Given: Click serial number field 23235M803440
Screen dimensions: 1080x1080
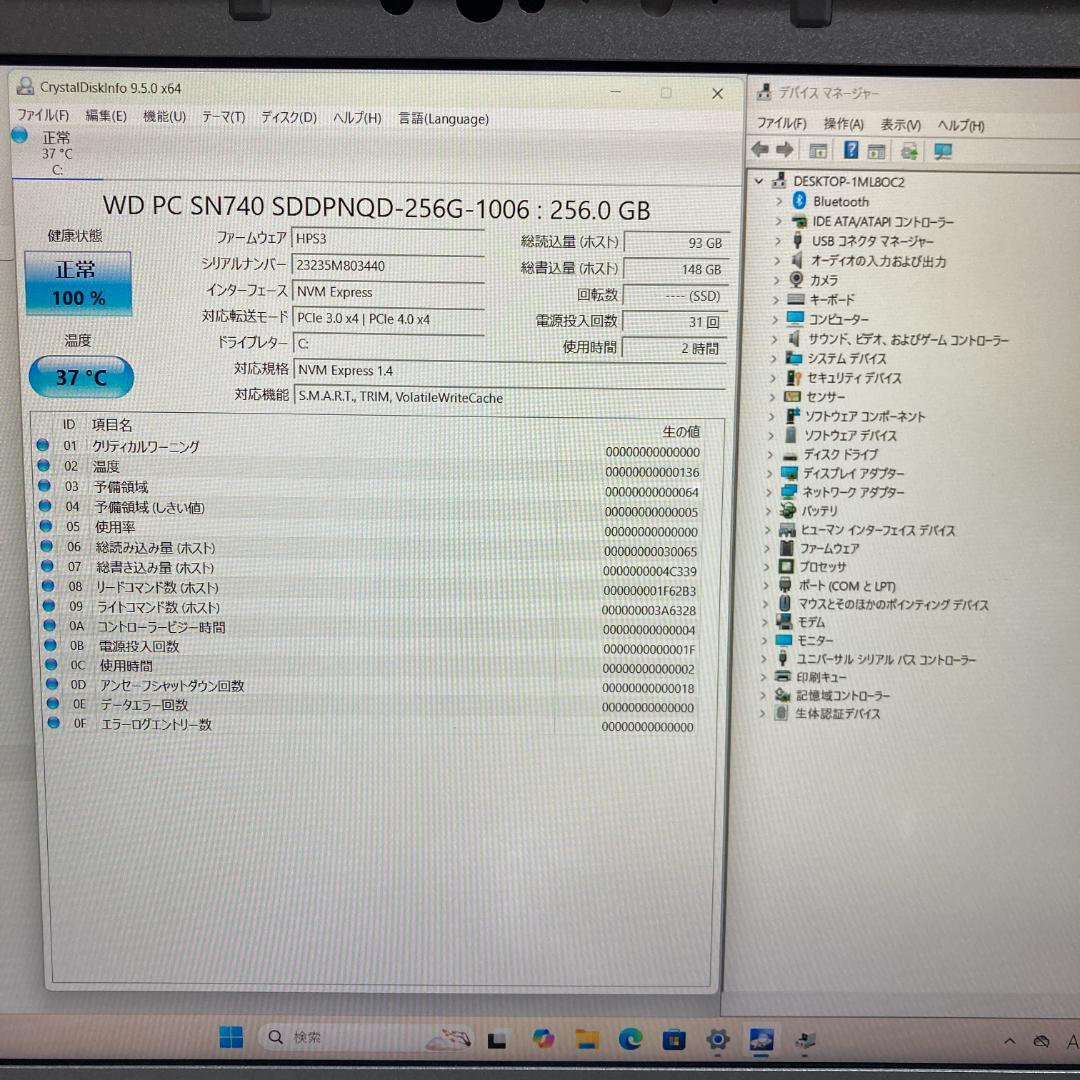Looking at the screenshot, I should [x=388, y=265].
